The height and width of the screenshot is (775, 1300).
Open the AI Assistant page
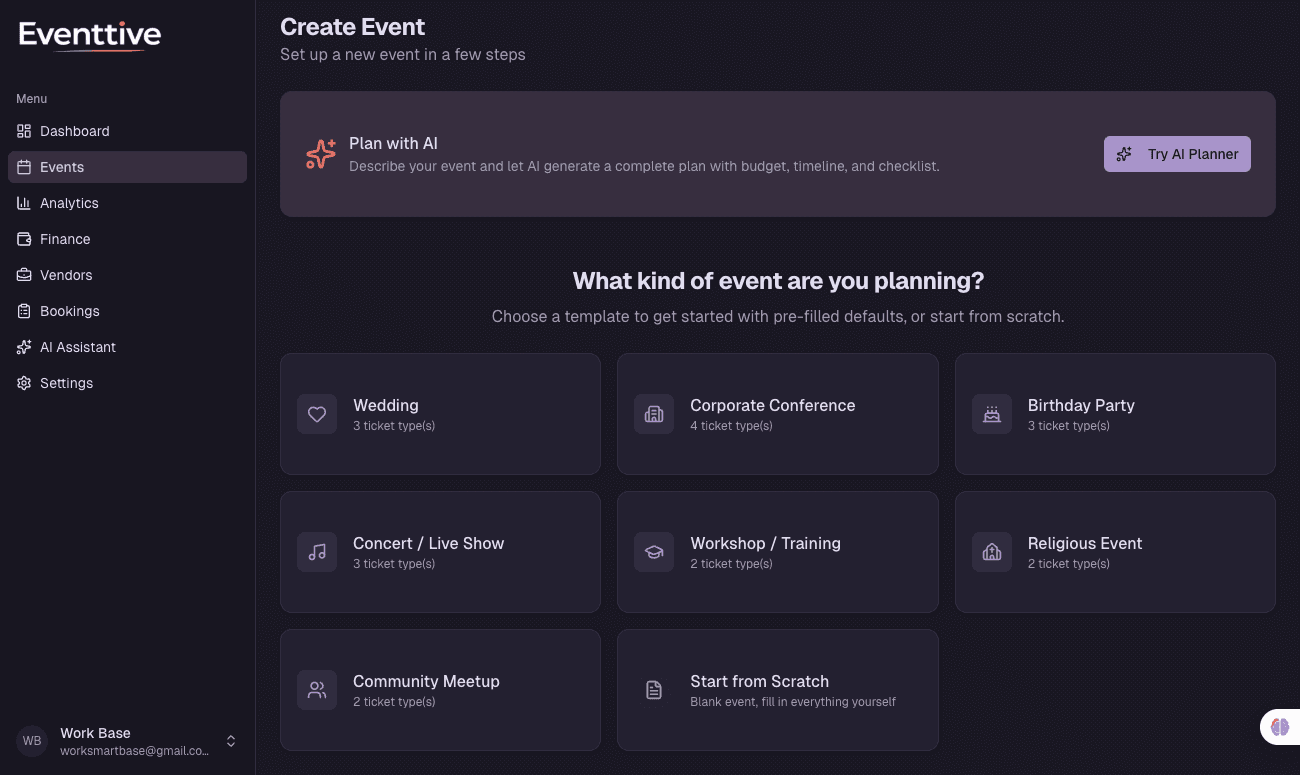78,347
